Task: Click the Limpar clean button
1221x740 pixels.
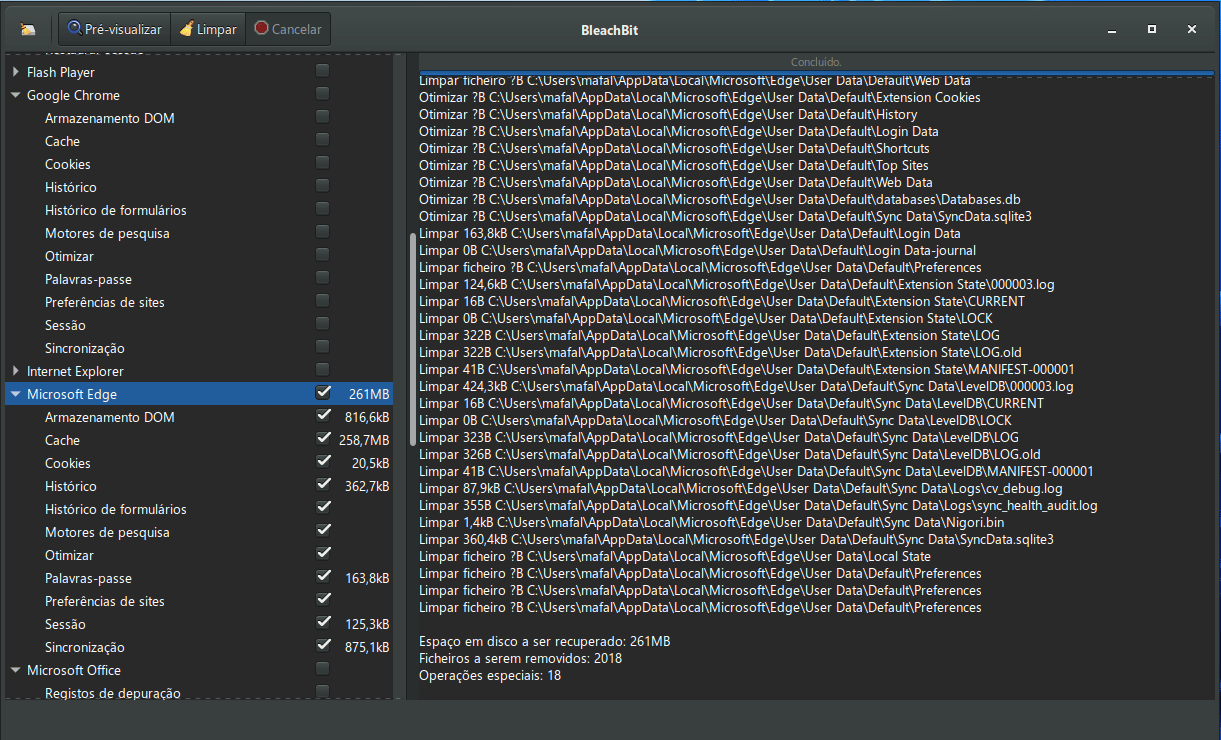Action: click(x=208, y=29)
